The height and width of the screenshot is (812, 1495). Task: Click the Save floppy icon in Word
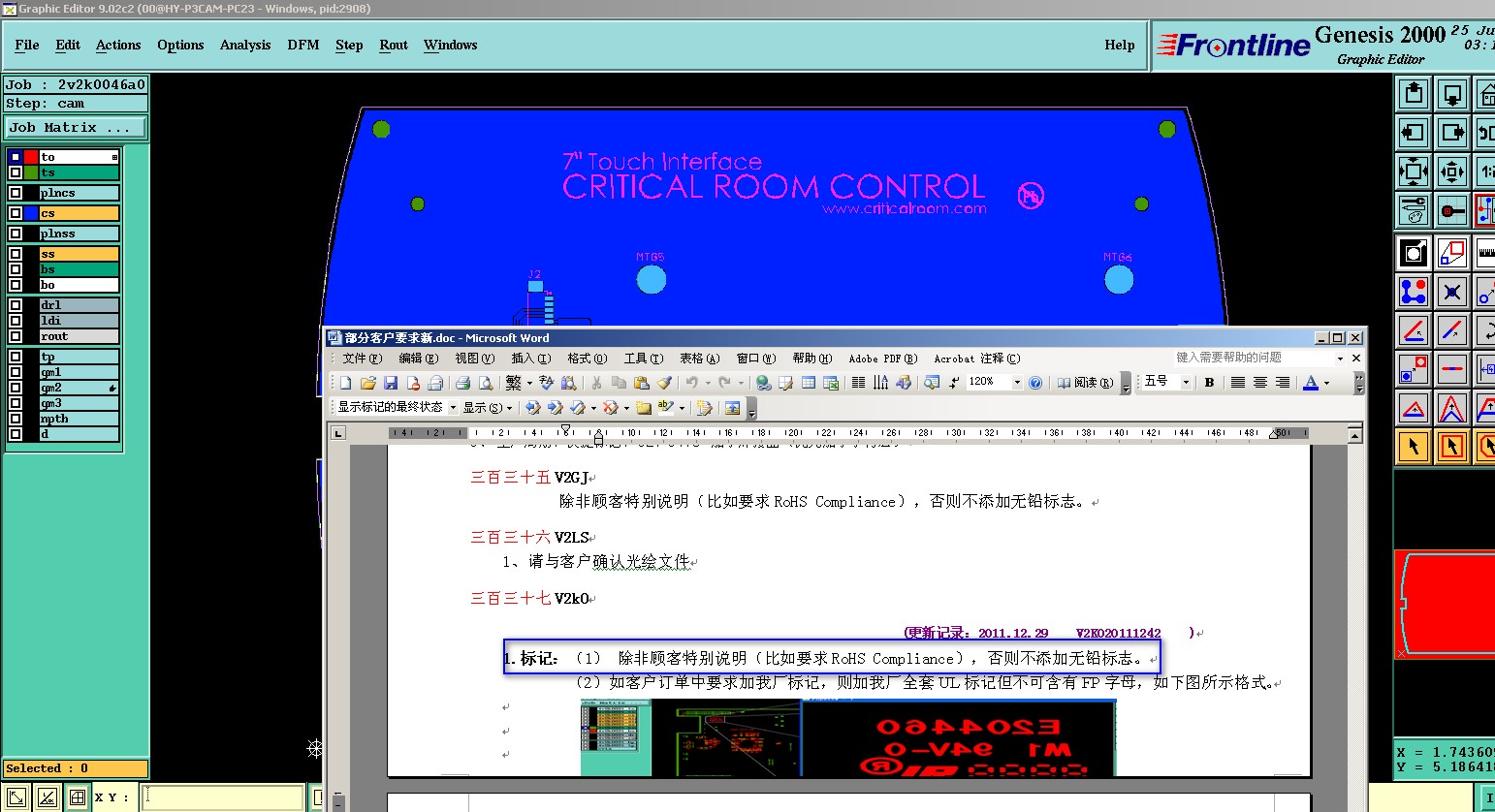tap(391, 383)
